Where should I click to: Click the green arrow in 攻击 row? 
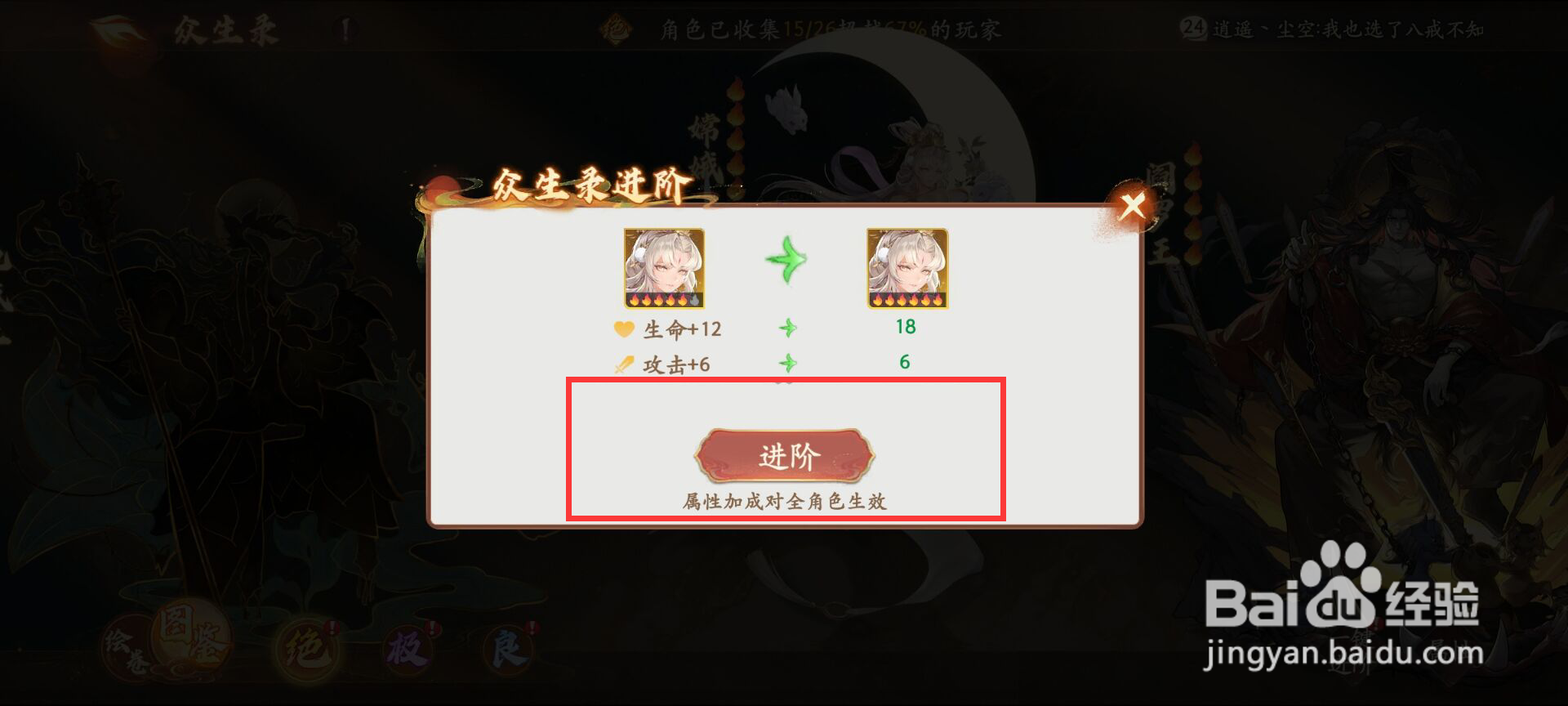point(787,363)
